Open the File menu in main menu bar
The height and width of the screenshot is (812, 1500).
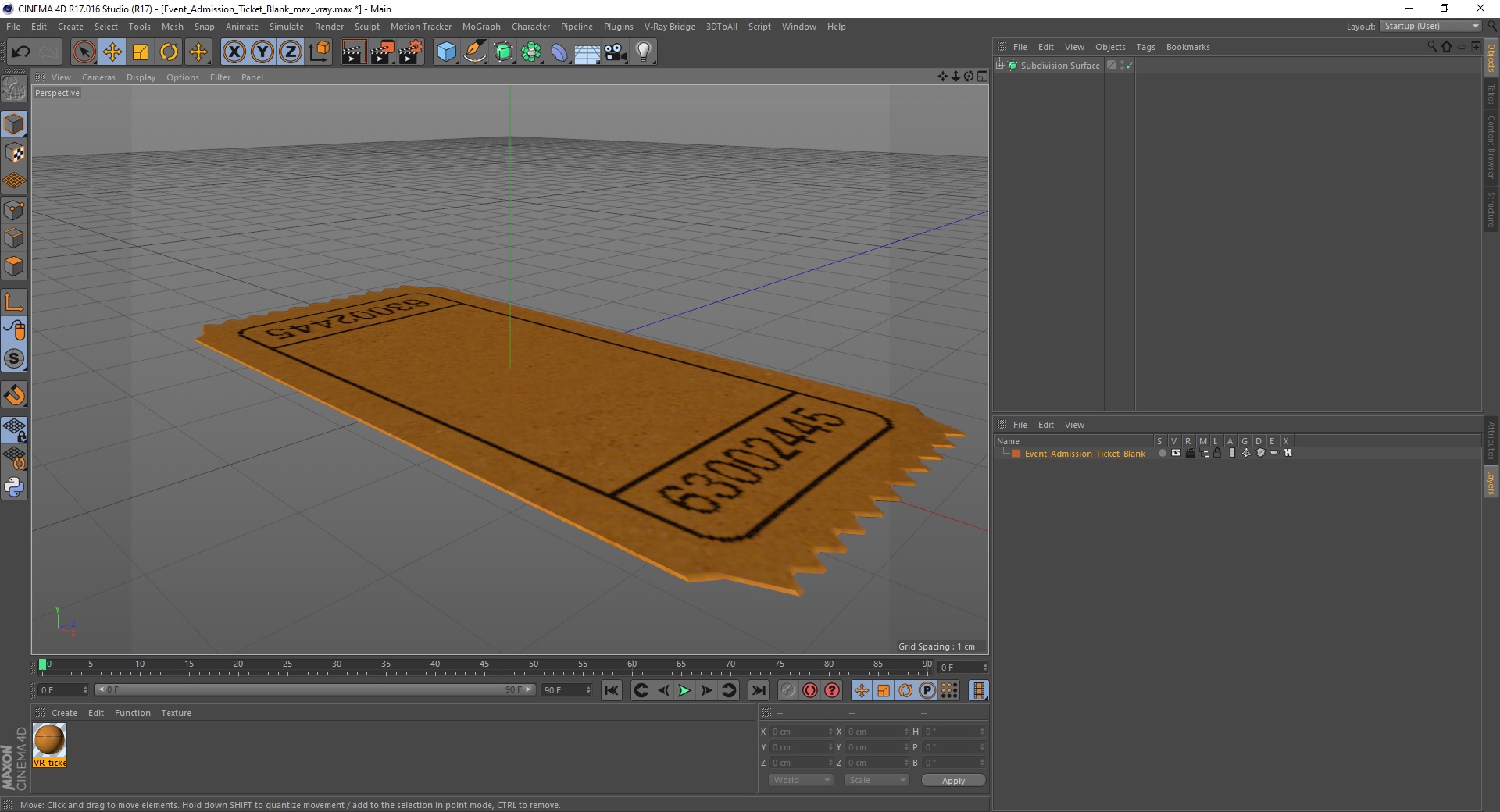click(x=13, y=27)
